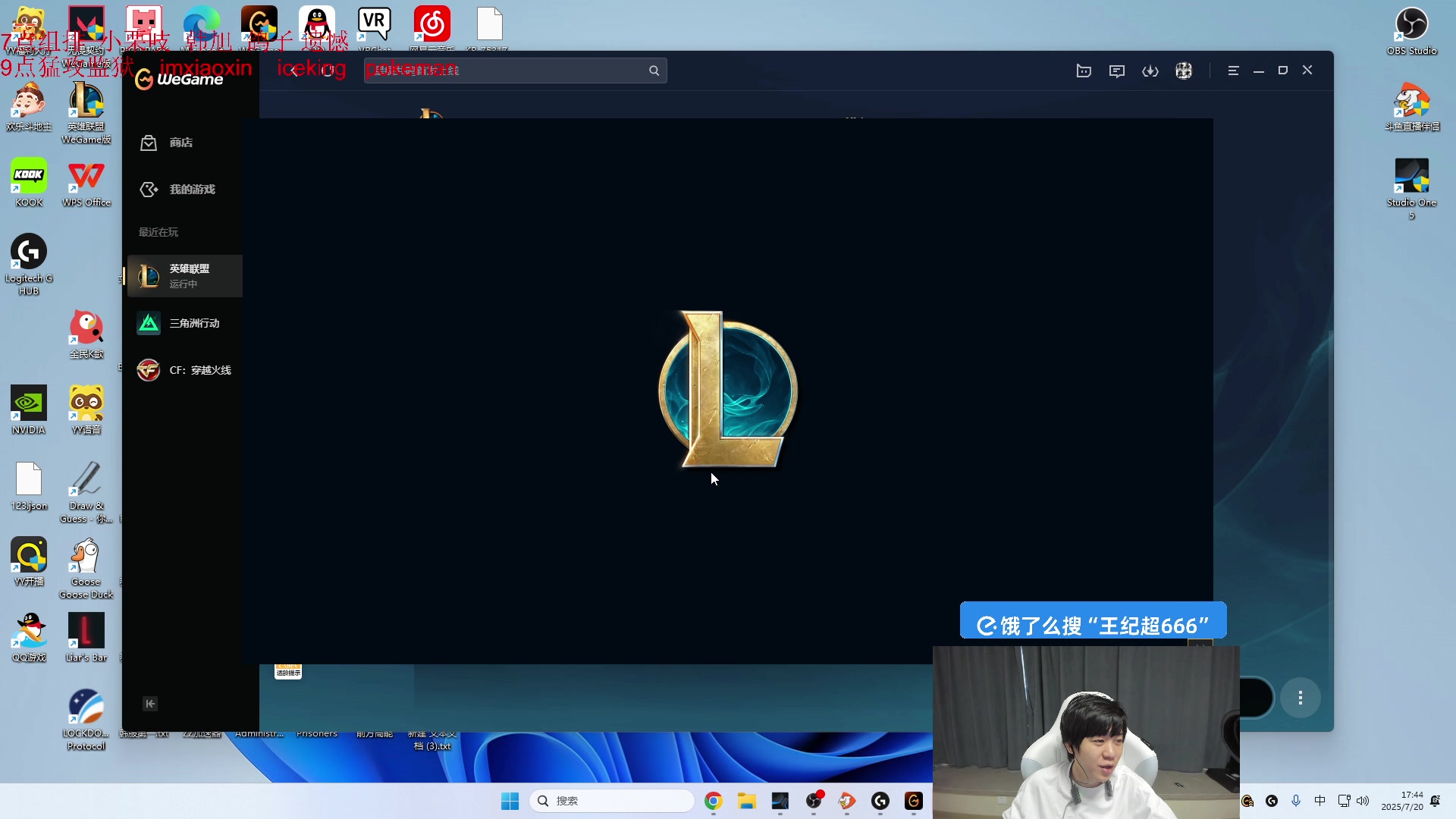Open 欢乐斗地主 desktop icon
This screenshot has height=819, width=1456.
[x=29, y=106]
